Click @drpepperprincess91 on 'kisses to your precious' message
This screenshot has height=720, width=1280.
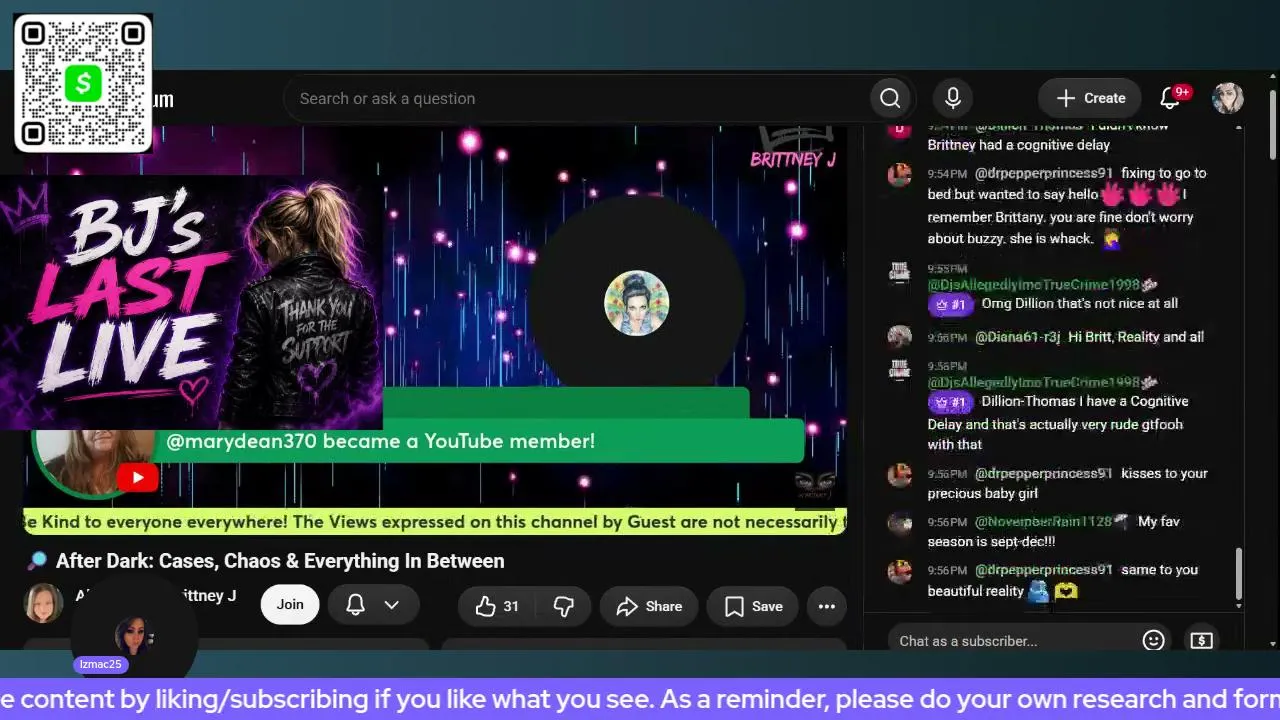click(x=1044, y=473)
